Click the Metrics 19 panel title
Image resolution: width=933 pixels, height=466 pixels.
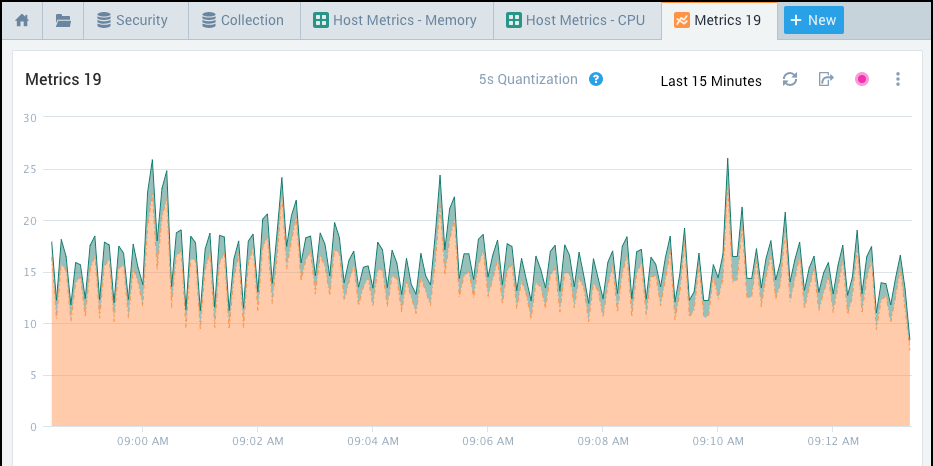(x=63, y=80)
